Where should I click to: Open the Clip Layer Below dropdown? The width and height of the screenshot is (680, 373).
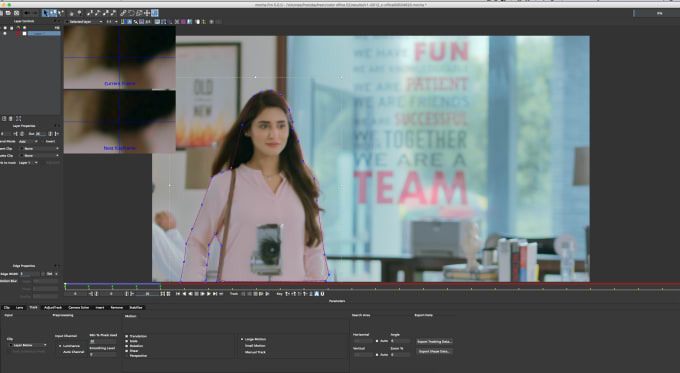(28, 345)
